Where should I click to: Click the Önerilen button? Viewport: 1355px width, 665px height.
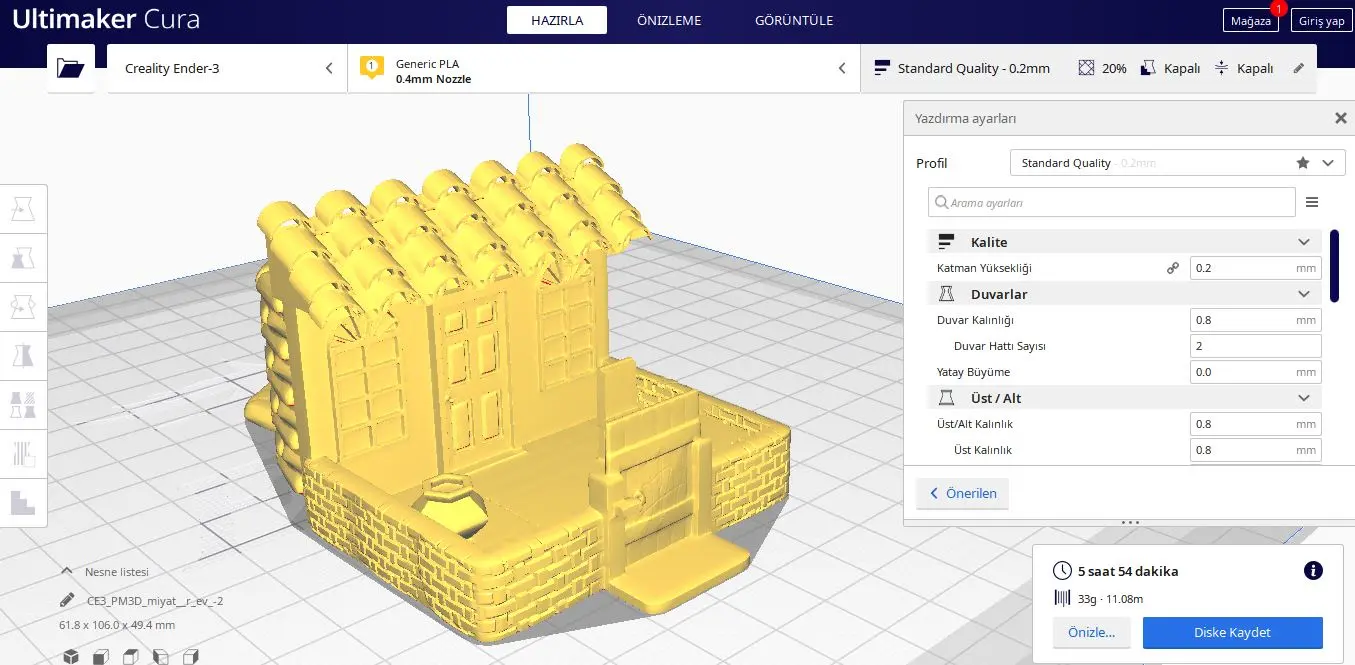pyautogui.click(x=963, y=494)
